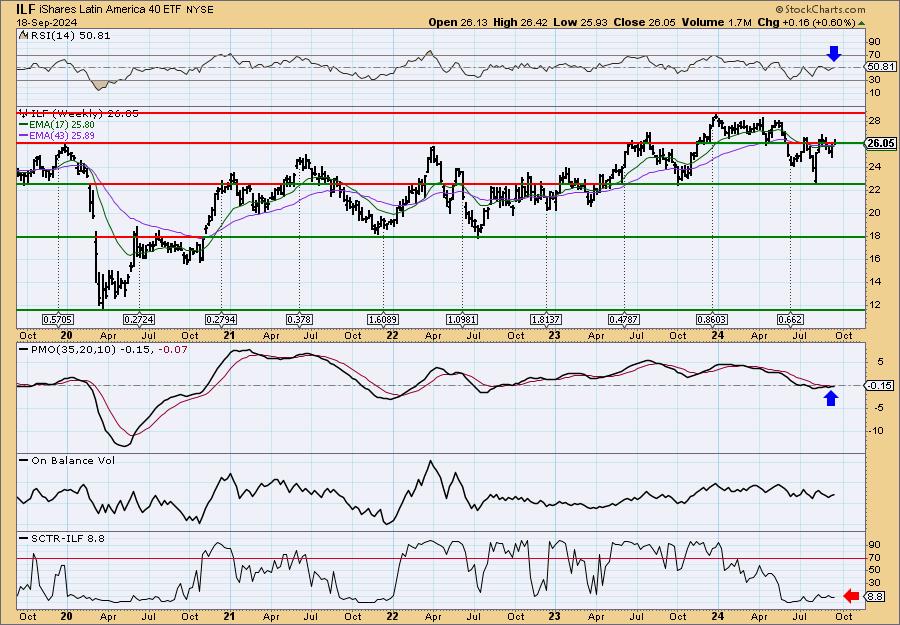Click the ILF (Weekly) price legend label
Viewport: 900px width, 625px height.
click(x=83, y=114)
